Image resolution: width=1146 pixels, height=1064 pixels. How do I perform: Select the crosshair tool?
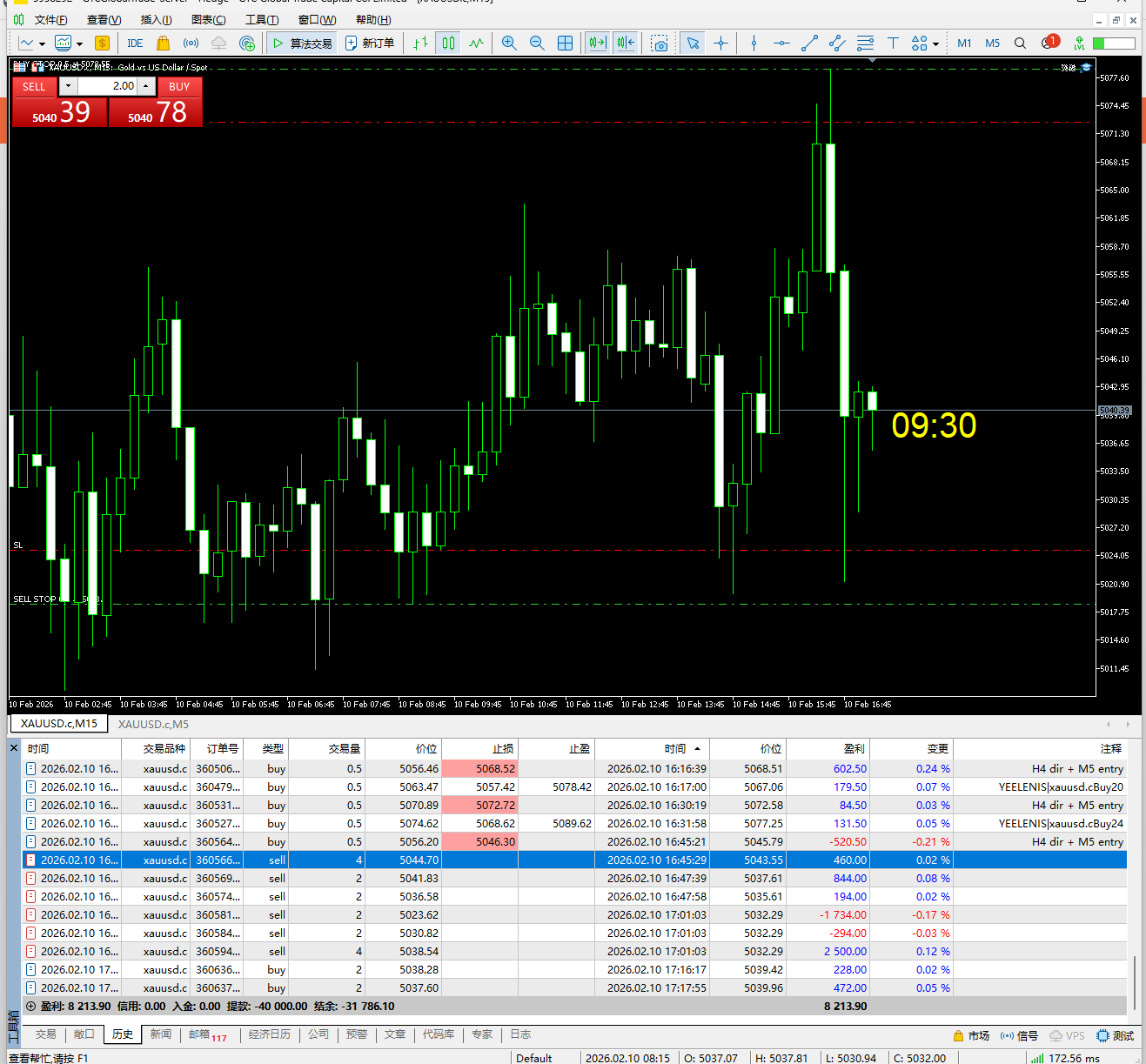coord(720,43)
